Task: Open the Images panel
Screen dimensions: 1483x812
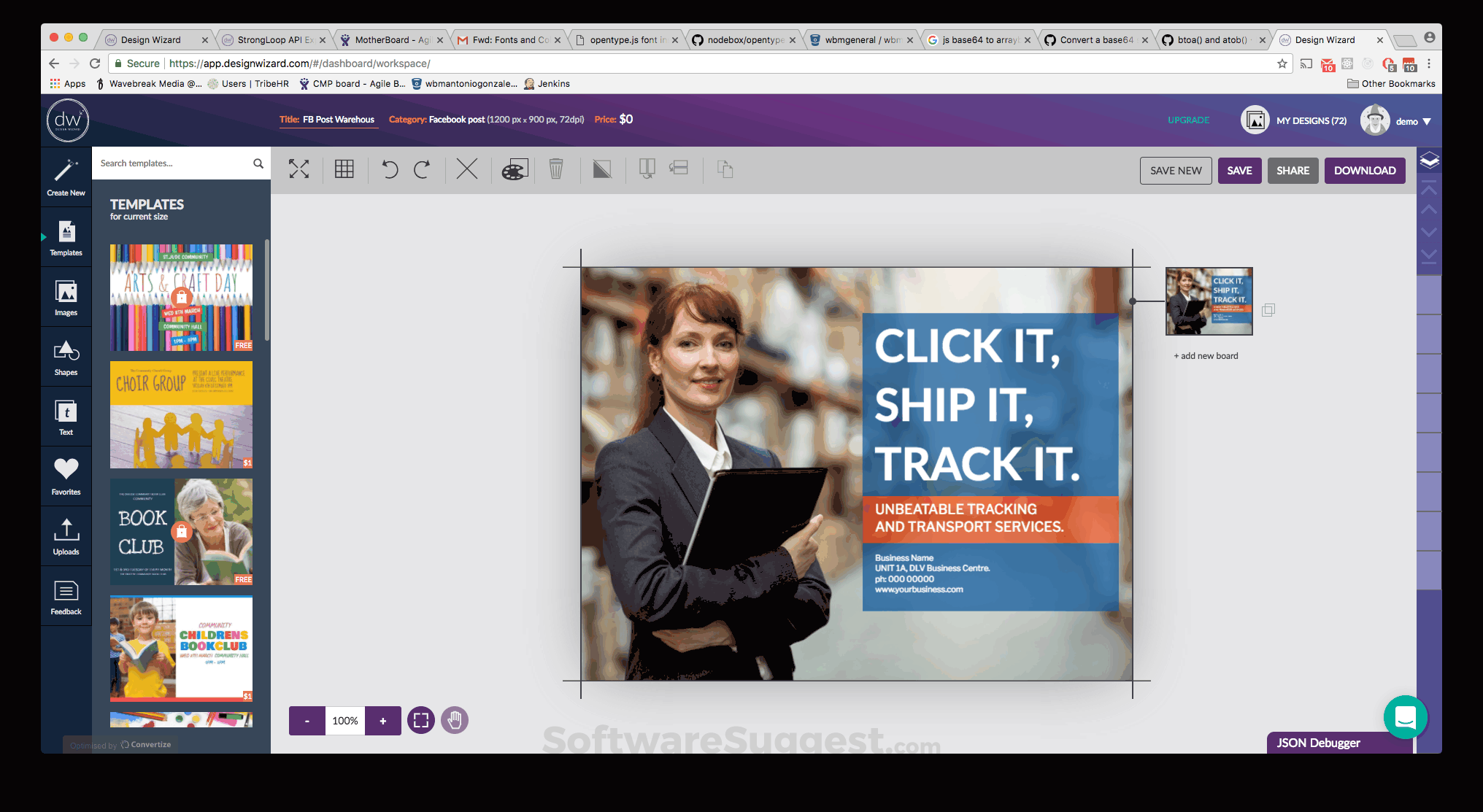Action: point(66,297)
